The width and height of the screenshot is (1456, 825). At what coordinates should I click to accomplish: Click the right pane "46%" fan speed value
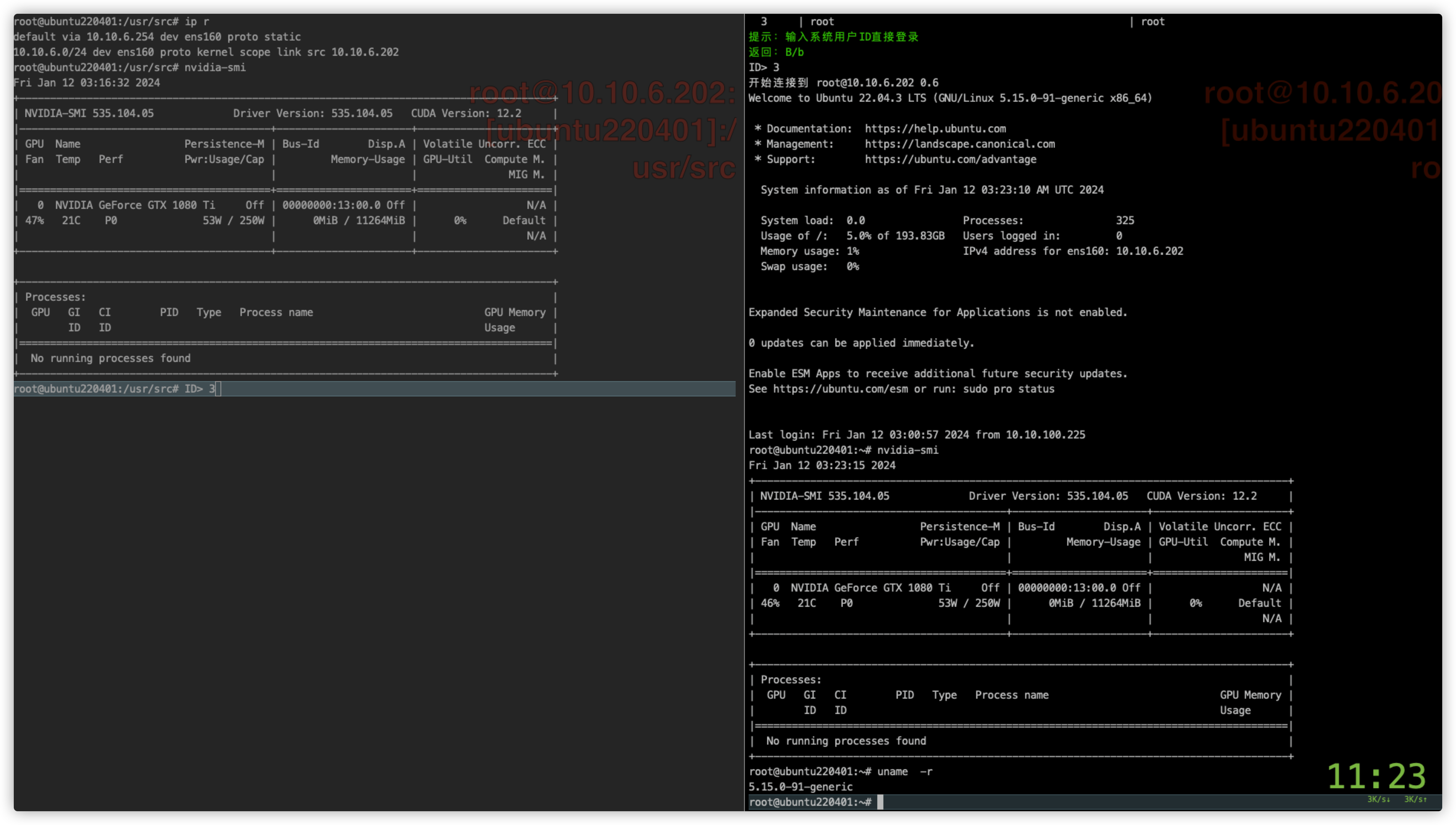pos(770,603)
